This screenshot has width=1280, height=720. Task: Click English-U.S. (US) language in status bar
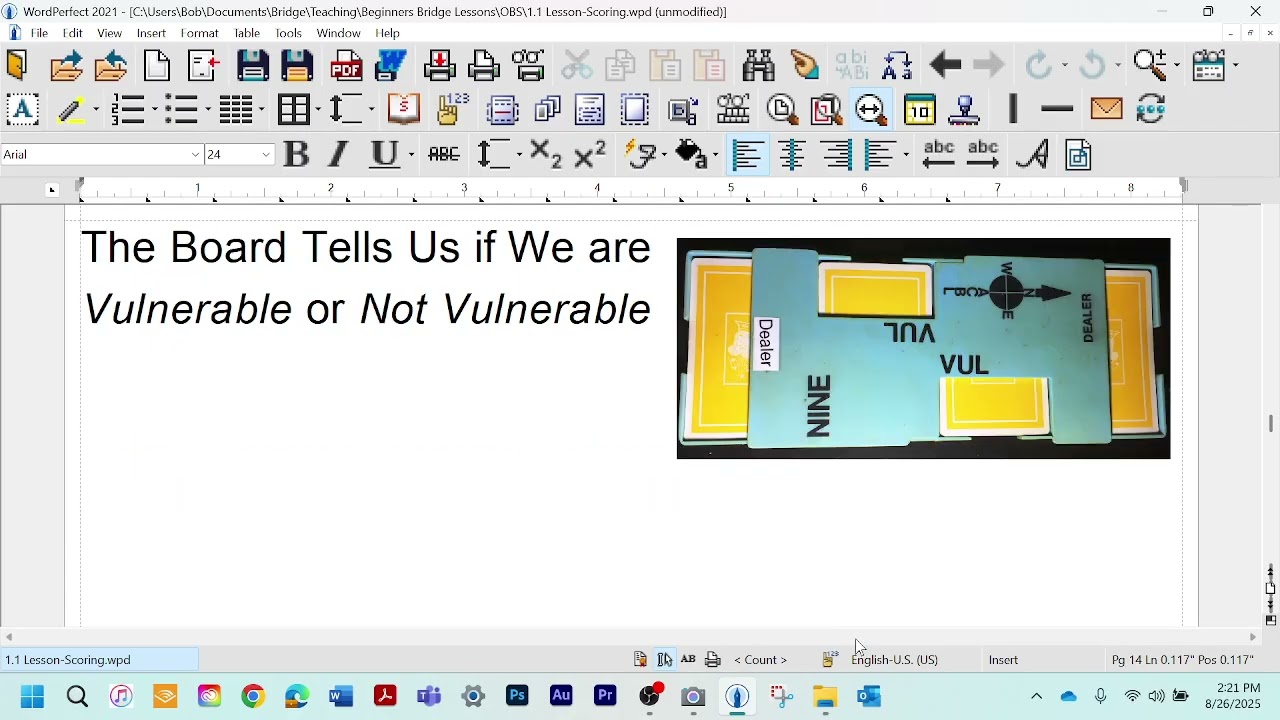pos(895,660)
